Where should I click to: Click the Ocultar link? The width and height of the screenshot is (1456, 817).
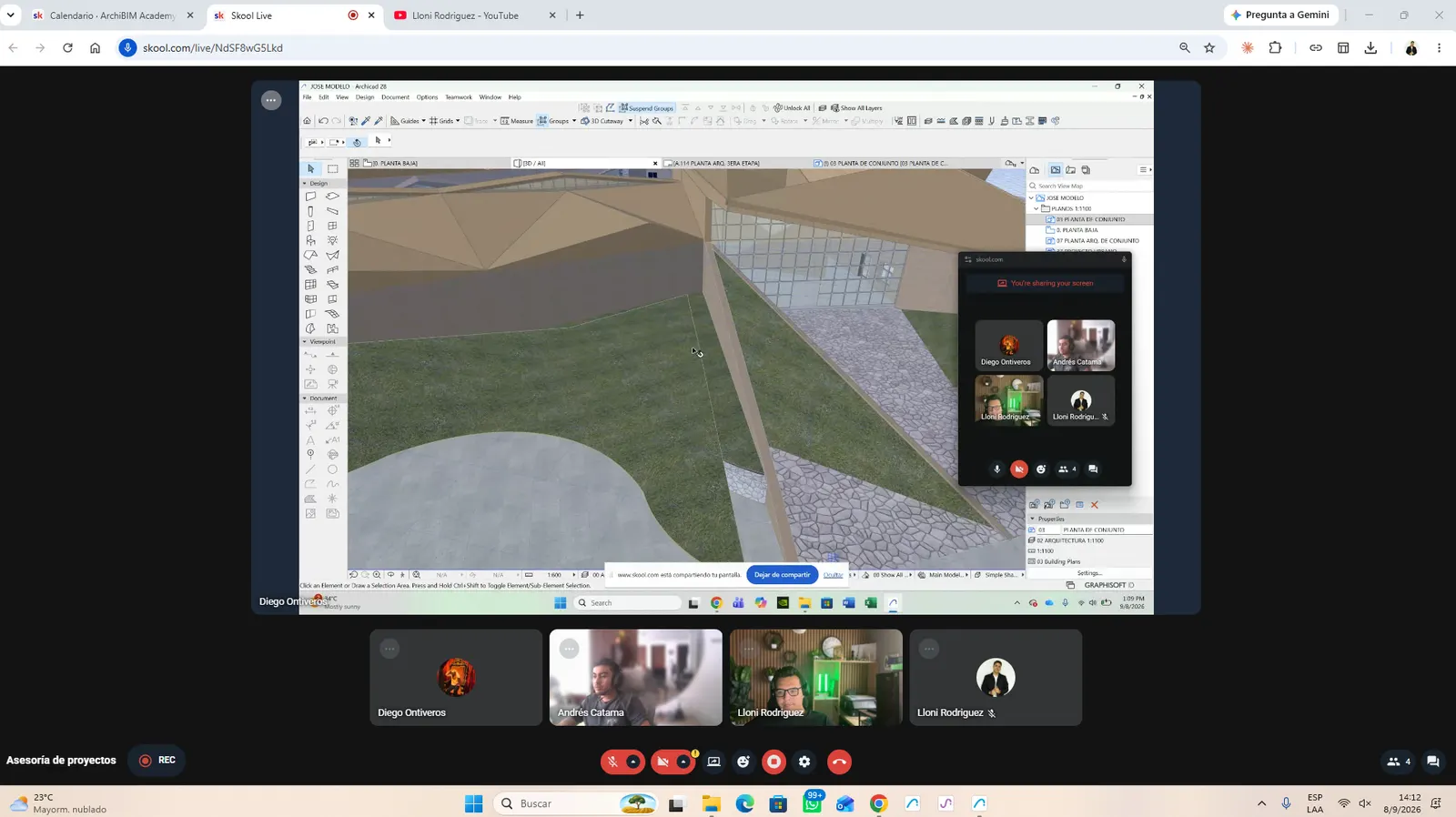coord(833,575)
